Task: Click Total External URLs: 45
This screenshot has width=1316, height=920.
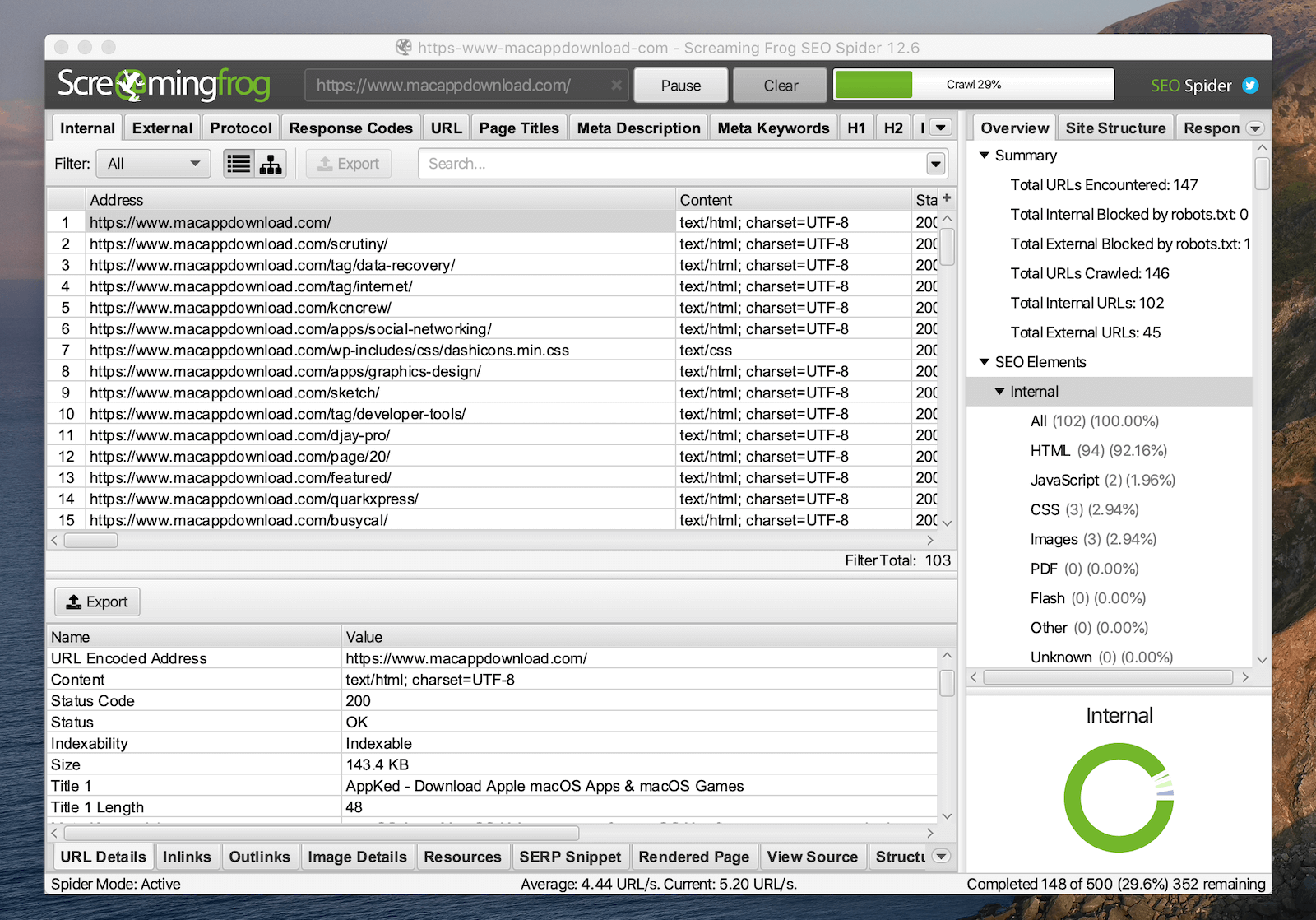Action: (1085, 332)
